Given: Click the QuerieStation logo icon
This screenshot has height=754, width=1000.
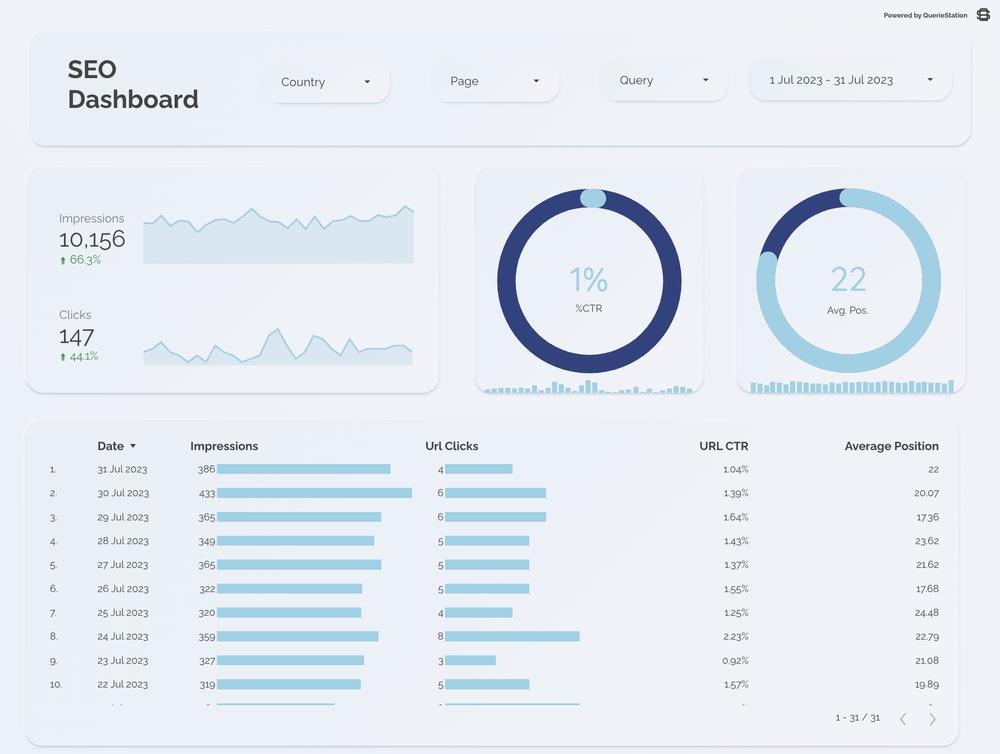Looking at the screenshot, I should (x=983, y=15).
